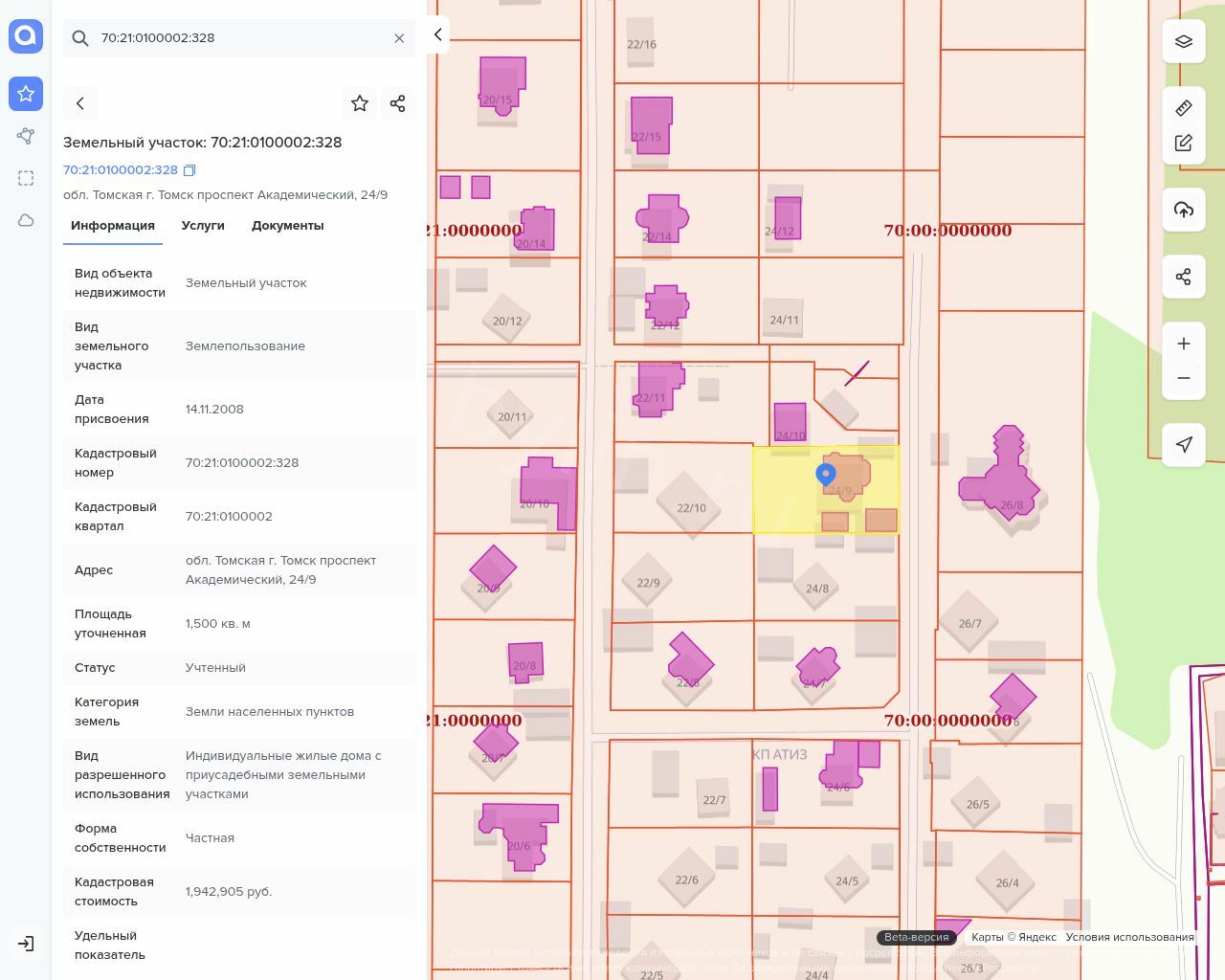1225x980 pixels.
Task: Click the Beta-версия badge
Action: point(916,938)
